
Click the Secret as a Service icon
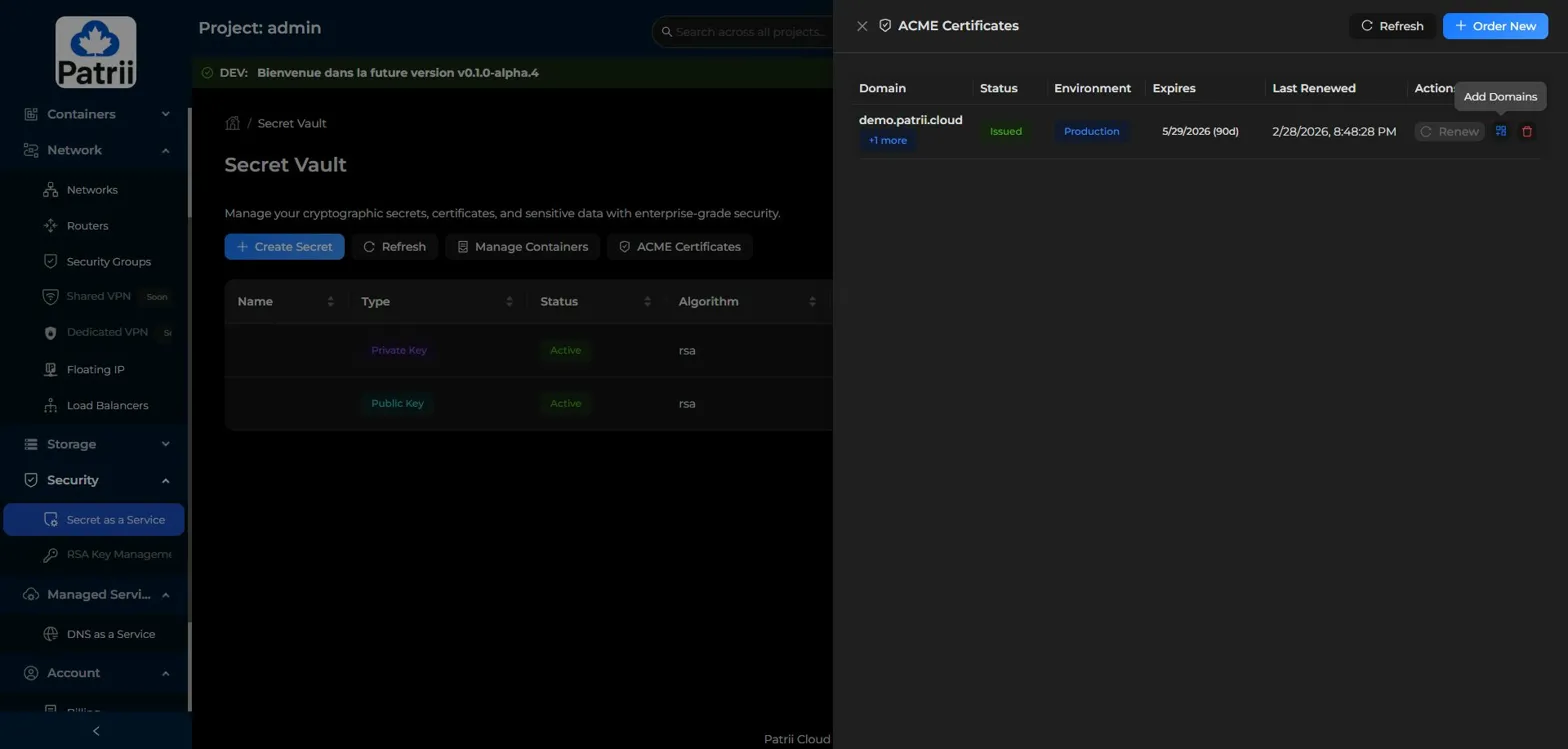(x=50, y=520)
